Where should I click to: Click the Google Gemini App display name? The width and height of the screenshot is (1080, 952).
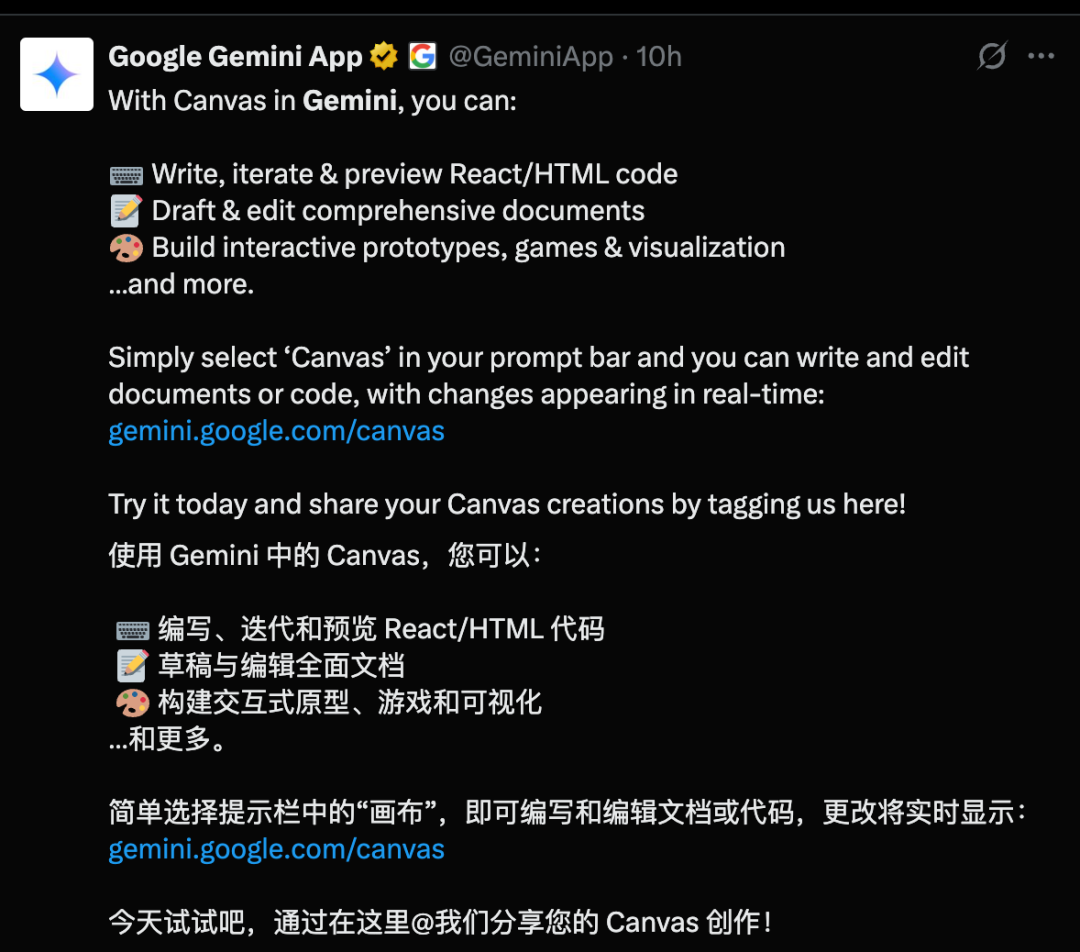[x=235, y=56]
